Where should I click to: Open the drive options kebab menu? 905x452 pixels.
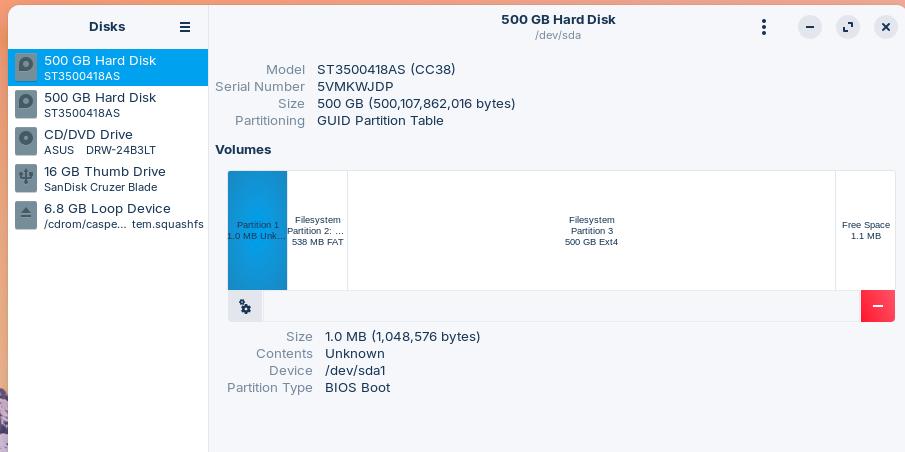[764, 27]
